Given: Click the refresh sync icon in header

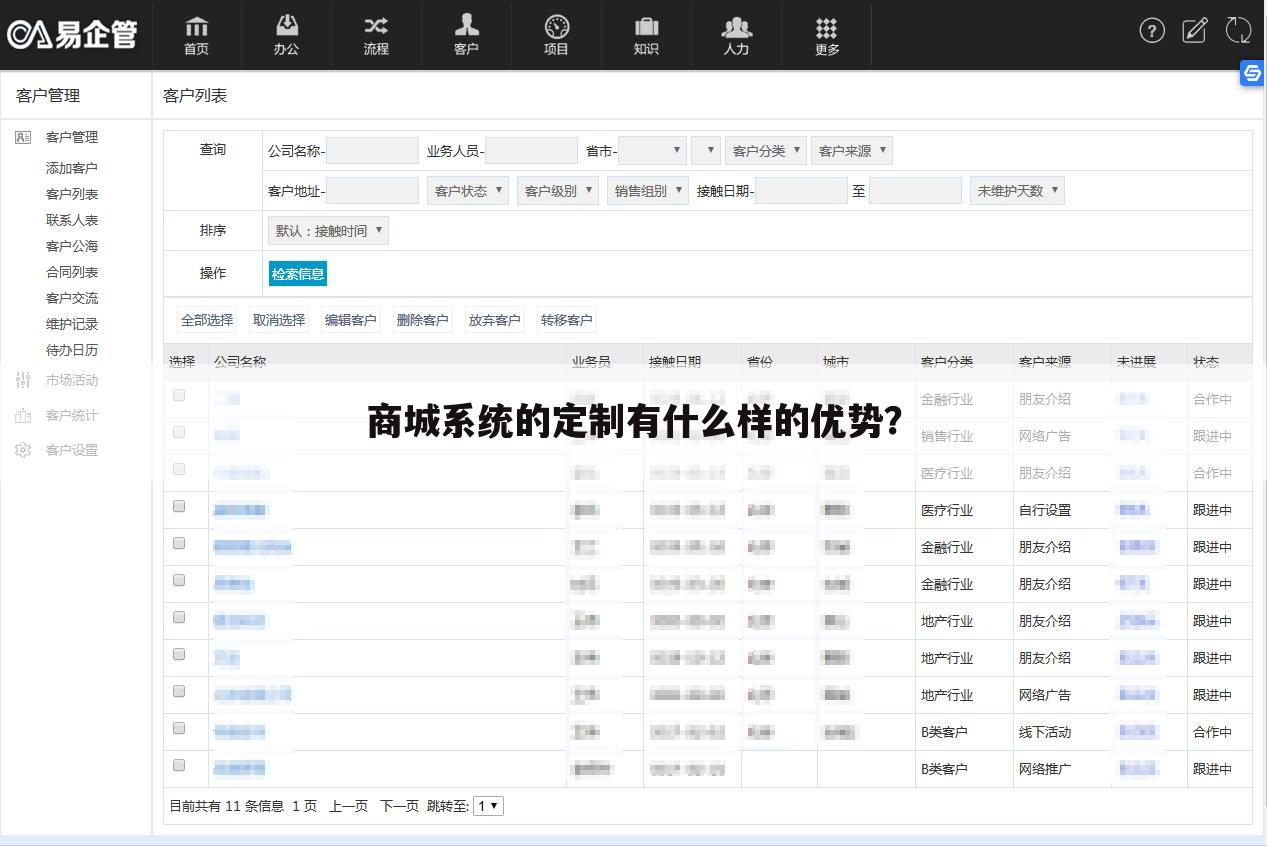Looking at the screenshot, I should tap(1239, 31).
